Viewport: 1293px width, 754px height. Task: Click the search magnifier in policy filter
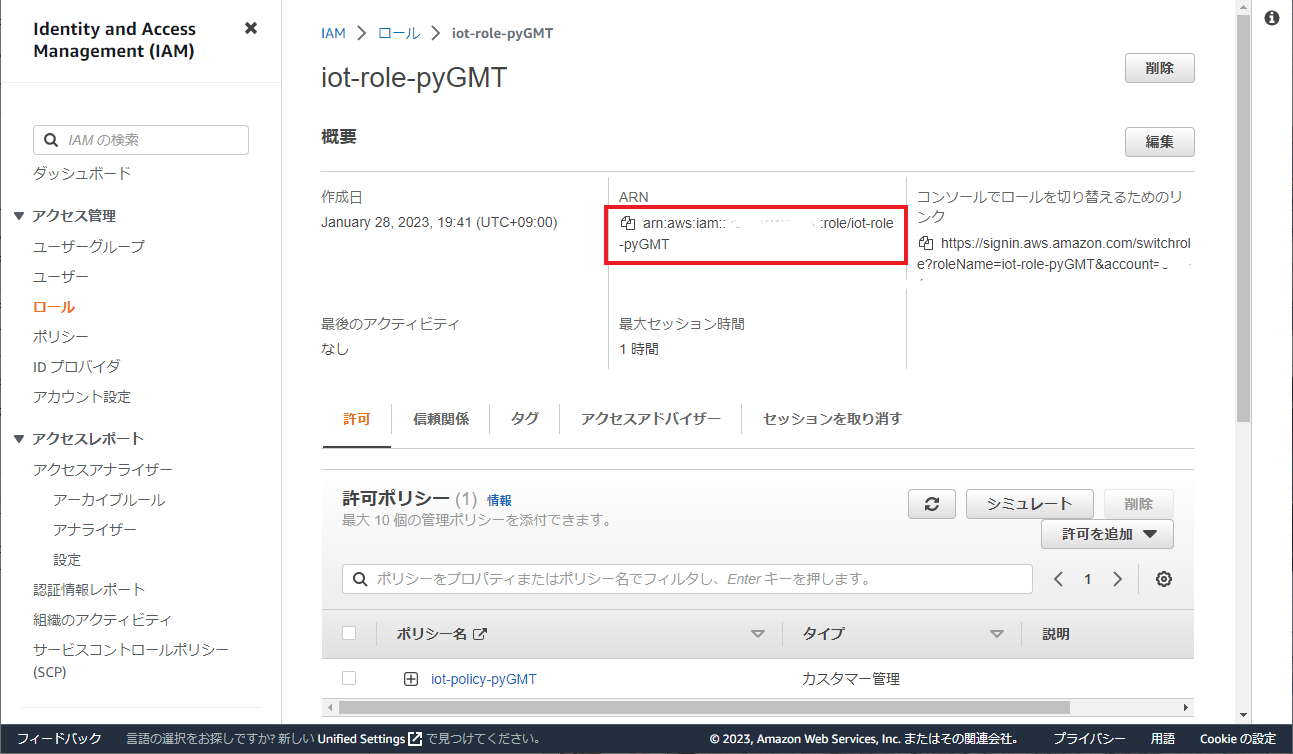(360, 579)
